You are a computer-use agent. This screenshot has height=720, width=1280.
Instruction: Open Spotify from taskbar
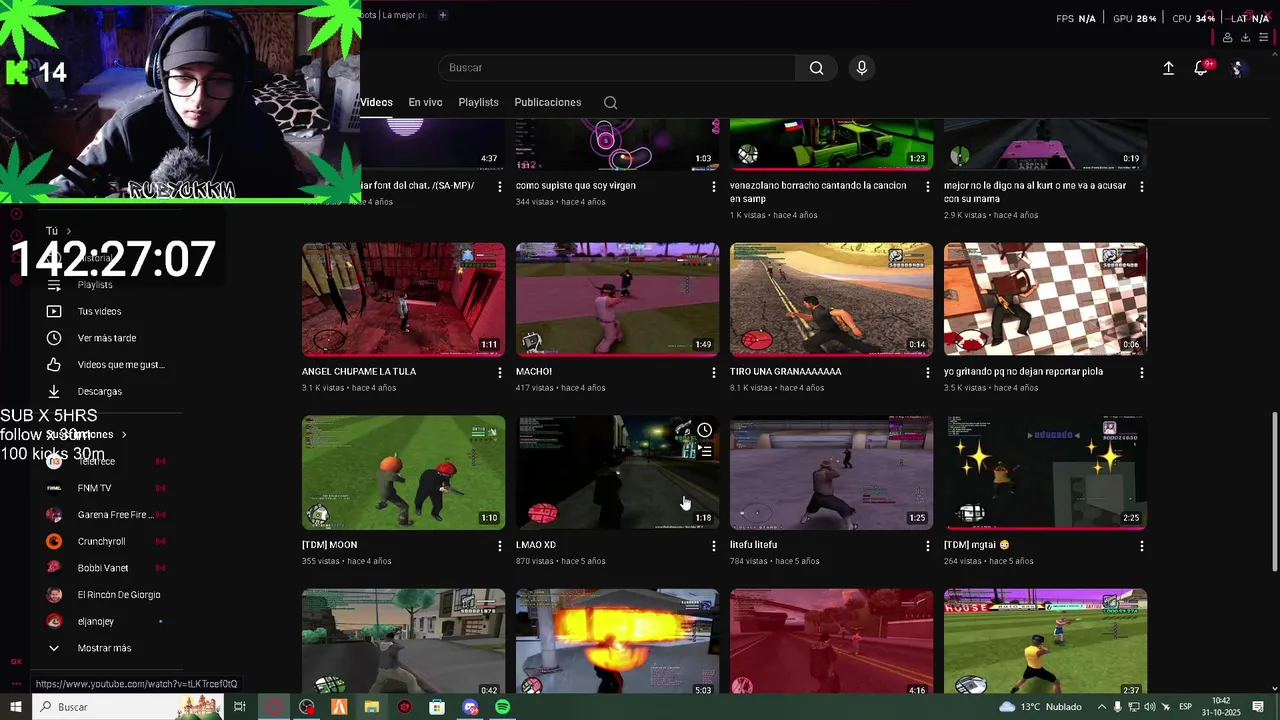pos(502,707)
